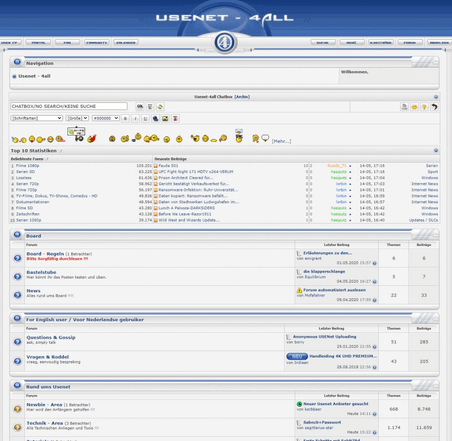Insert an image using the picture icon
This screenshot has width=452, height=441.
(165, 118)
